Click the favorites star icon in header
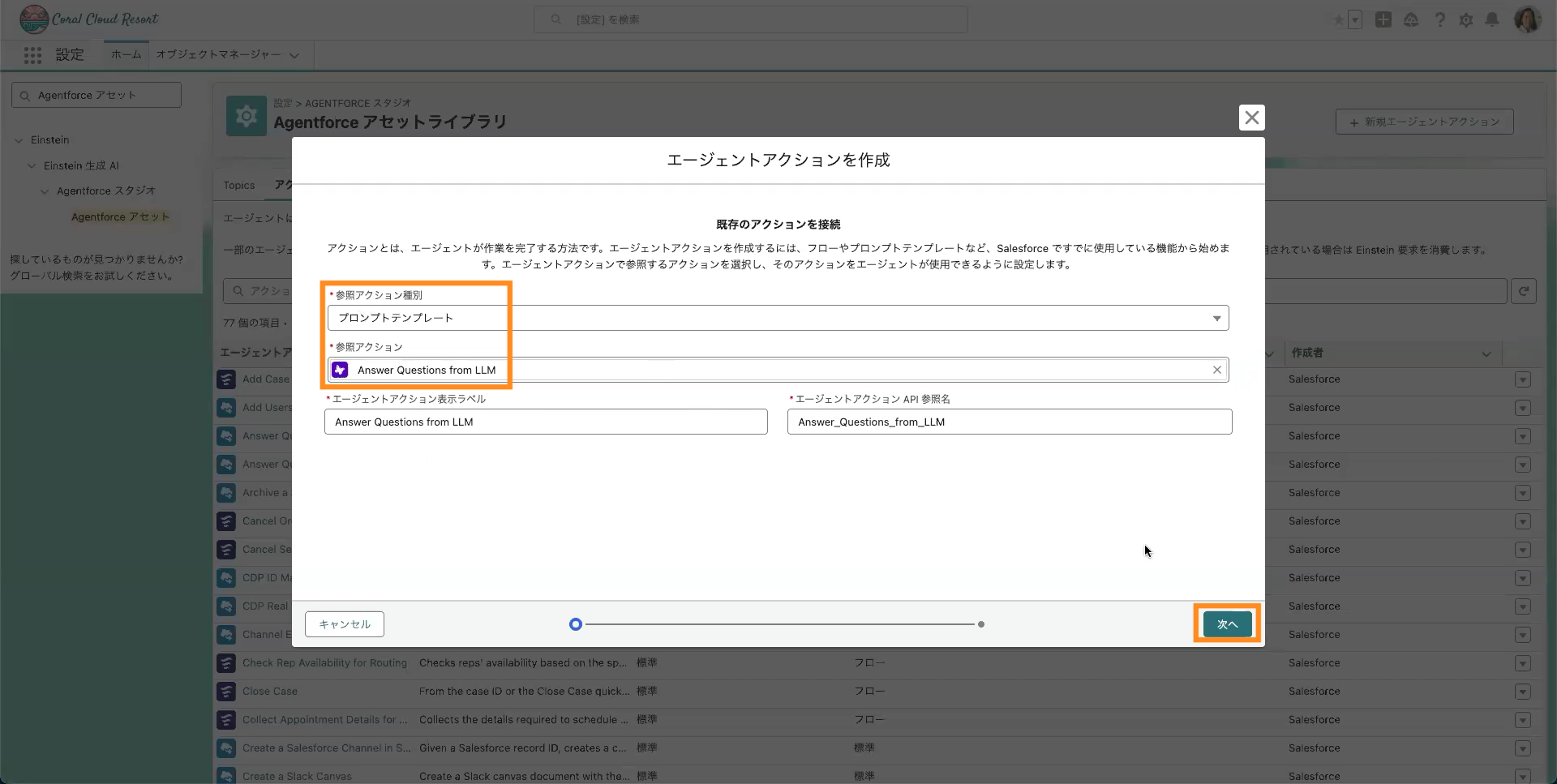The width and height of the screenshot is (1557, 784). pos(1338,19)
